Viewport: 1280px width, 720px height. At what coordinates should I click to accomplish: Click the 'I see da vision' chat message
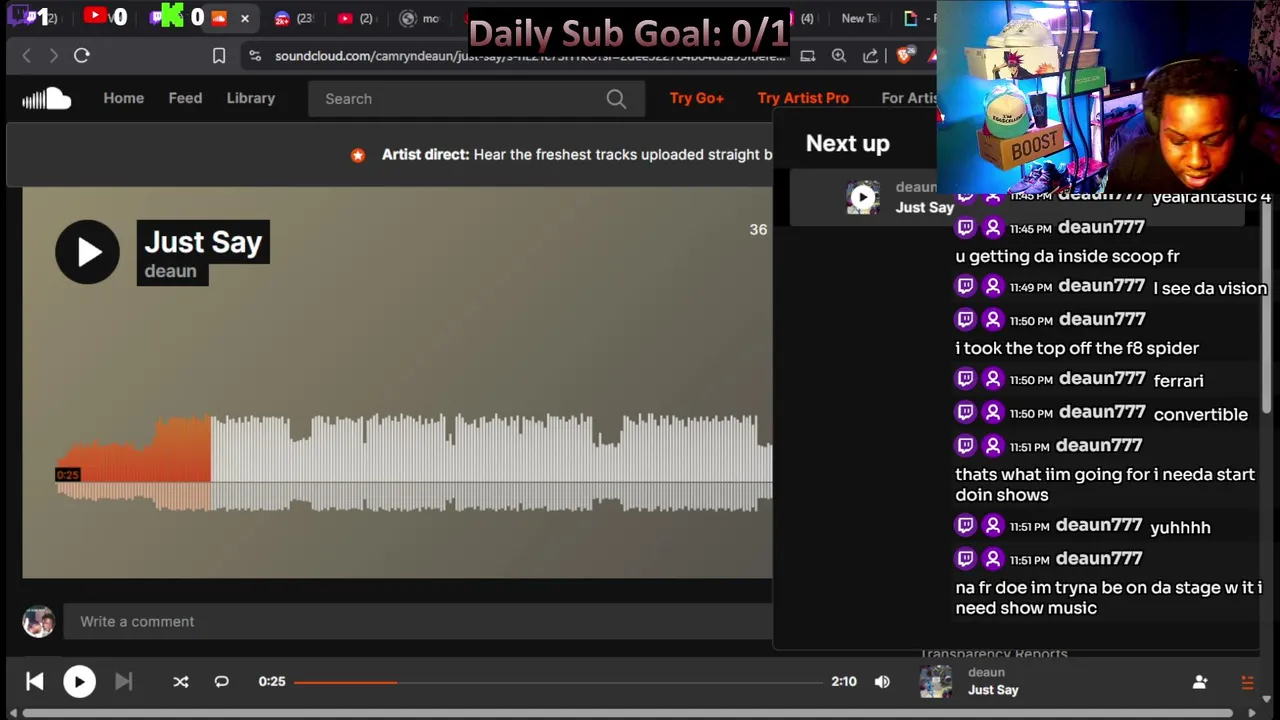tap(1210, 288)
